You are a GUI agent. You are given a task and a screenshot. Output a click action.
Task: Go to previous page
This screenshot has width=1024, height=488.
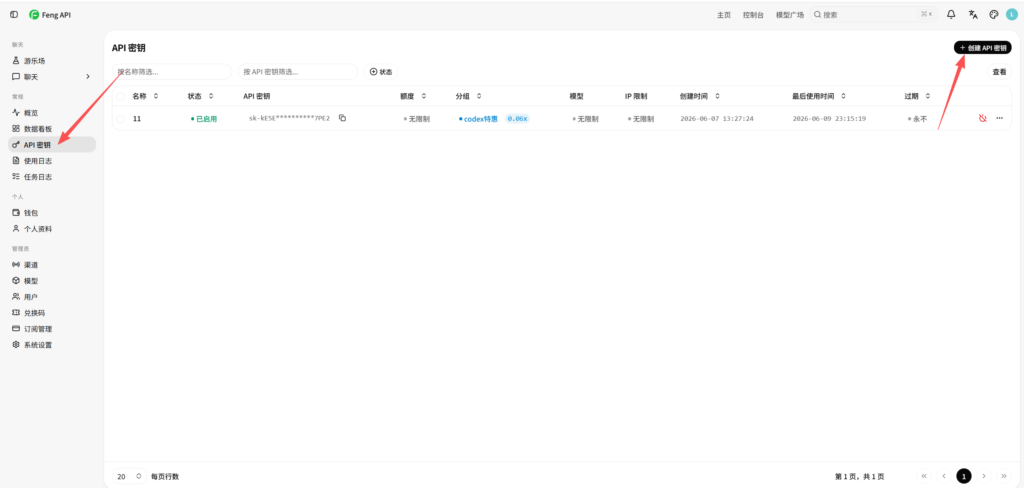coord(944,476)
